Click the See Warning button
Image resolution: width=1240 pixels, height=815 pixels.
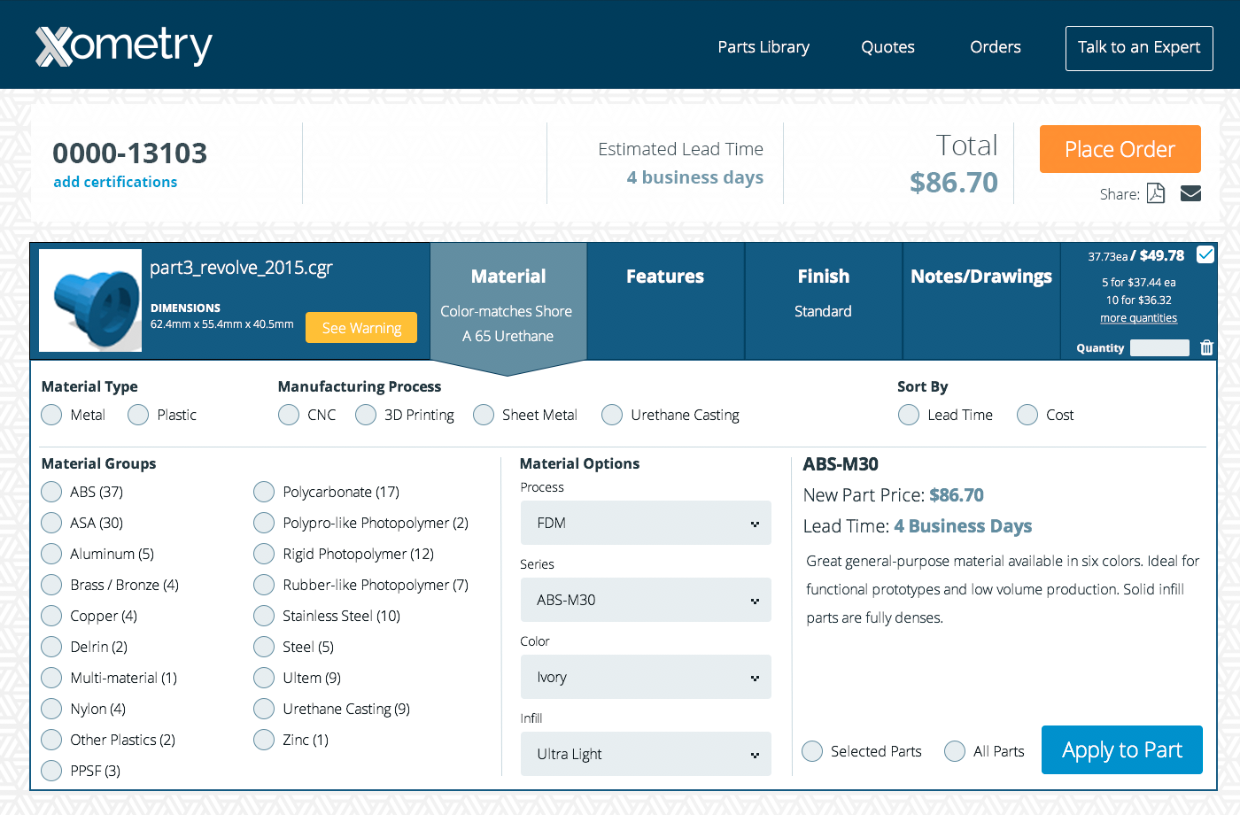(361, 328)
